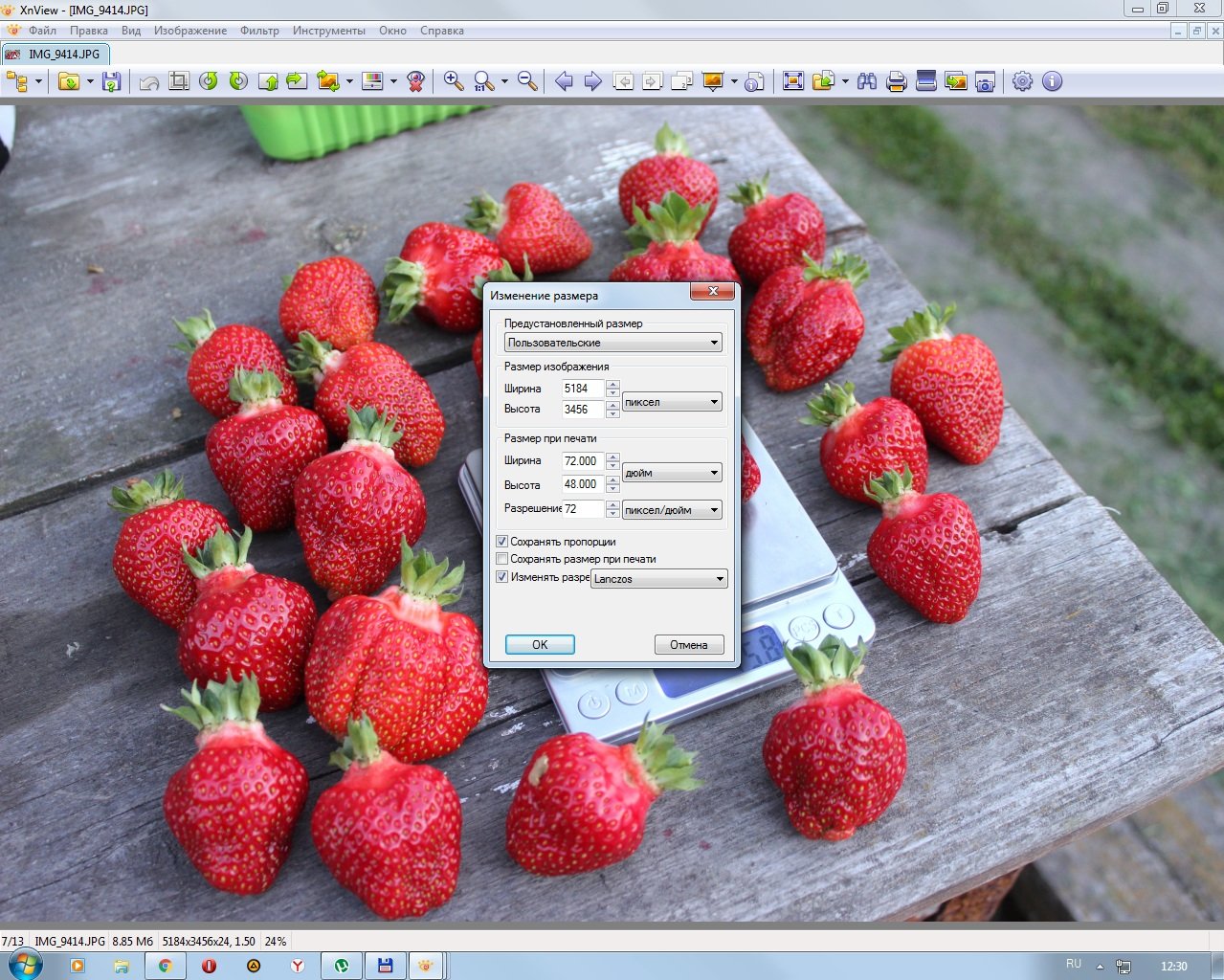This screenshot has height=980, width=1224.
Task: Click the Zoom Out magnifier icon
Action: 527,81
